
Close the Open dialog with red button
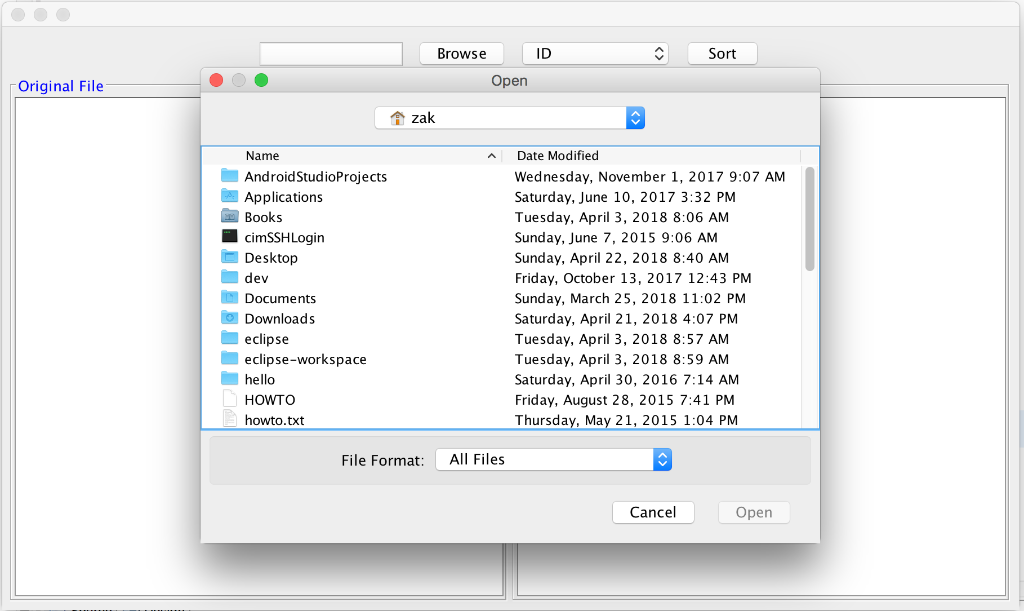click(x=216, y=80)
